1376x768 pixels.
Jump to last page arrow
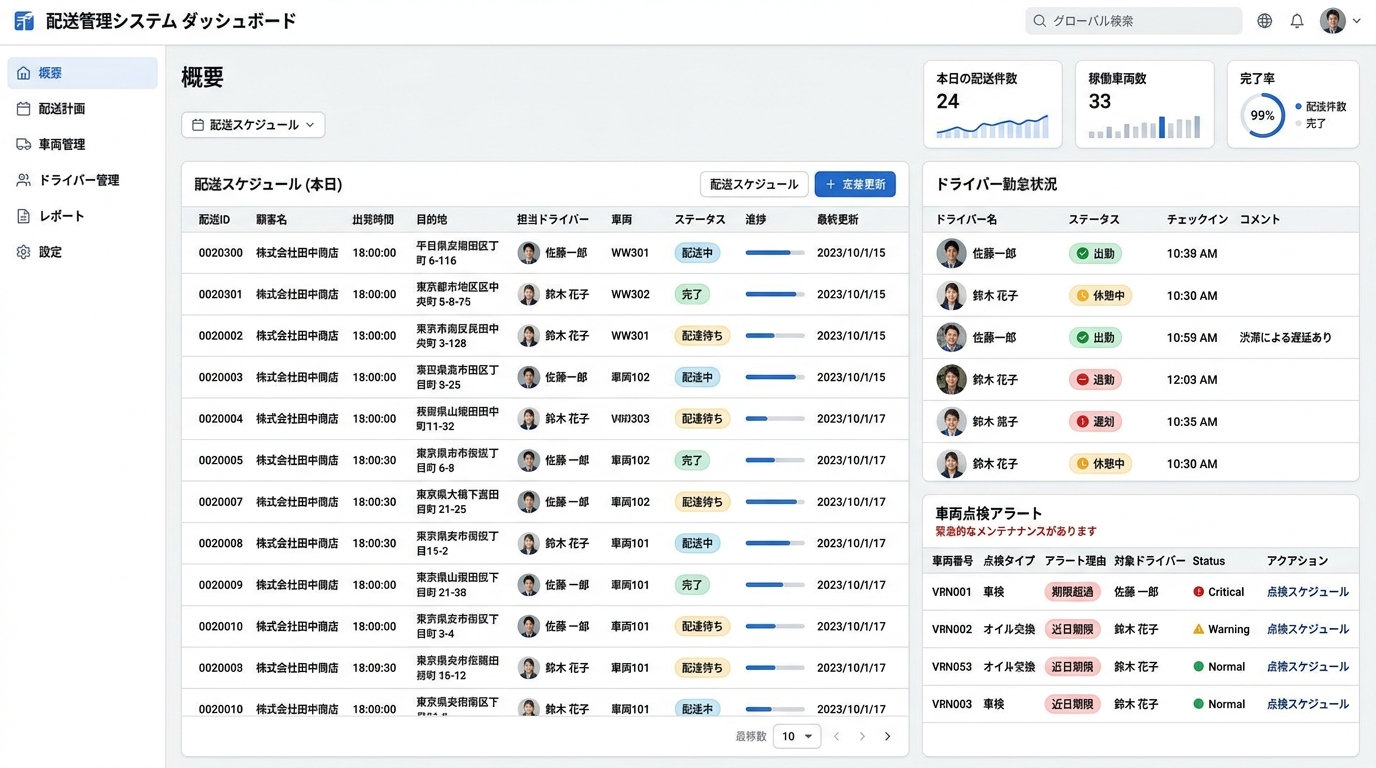click(887, 736)
